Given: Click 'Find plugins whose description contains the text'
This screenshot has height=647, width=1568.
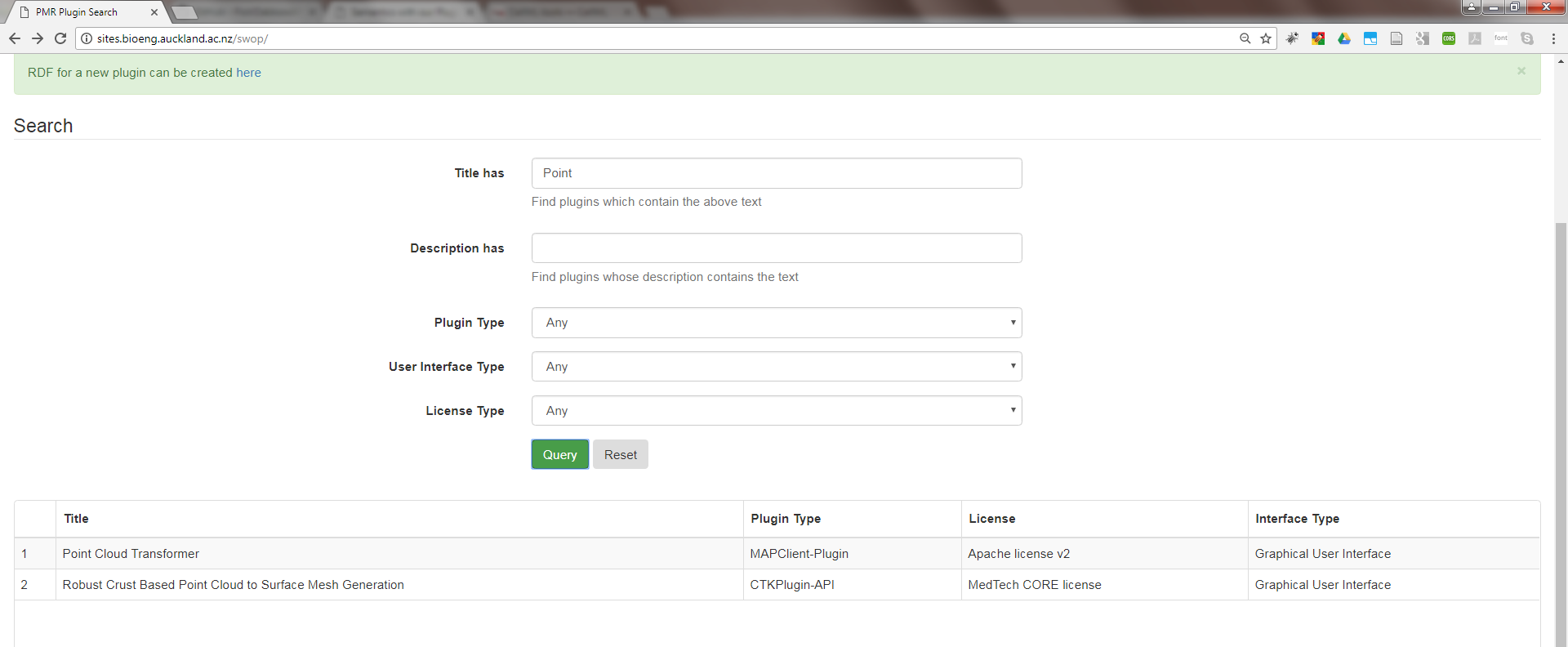Looking at the screenshot, I should click(x=665, y=277).
